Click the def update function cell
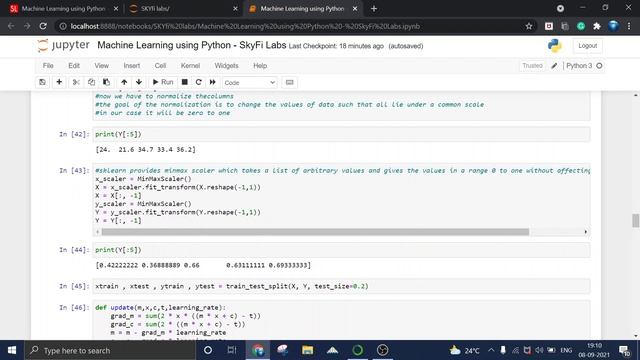The image size is (640, 360). [x=341, y=320]
